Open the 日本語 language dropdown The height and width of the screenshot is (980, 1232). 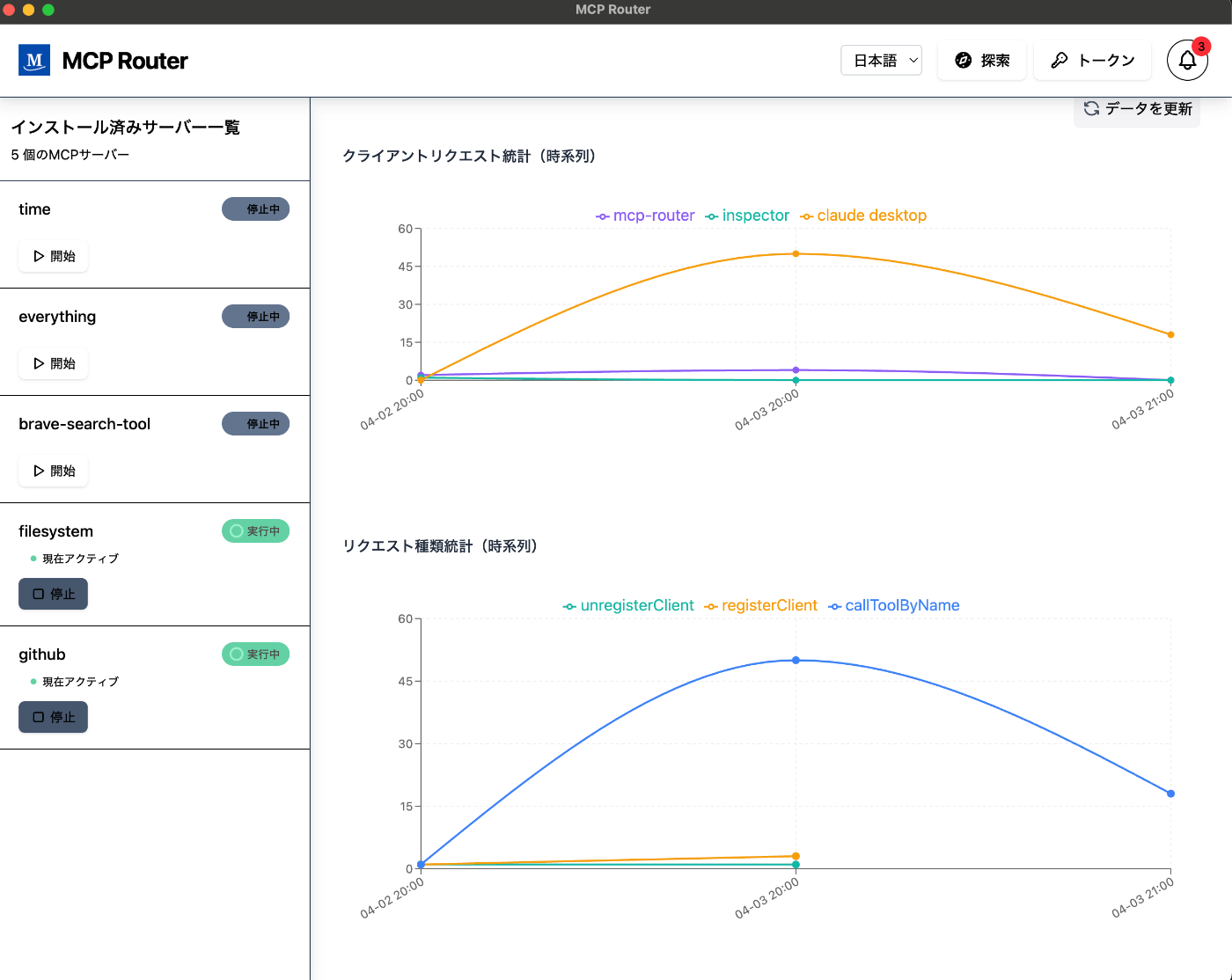pos(881,60)
